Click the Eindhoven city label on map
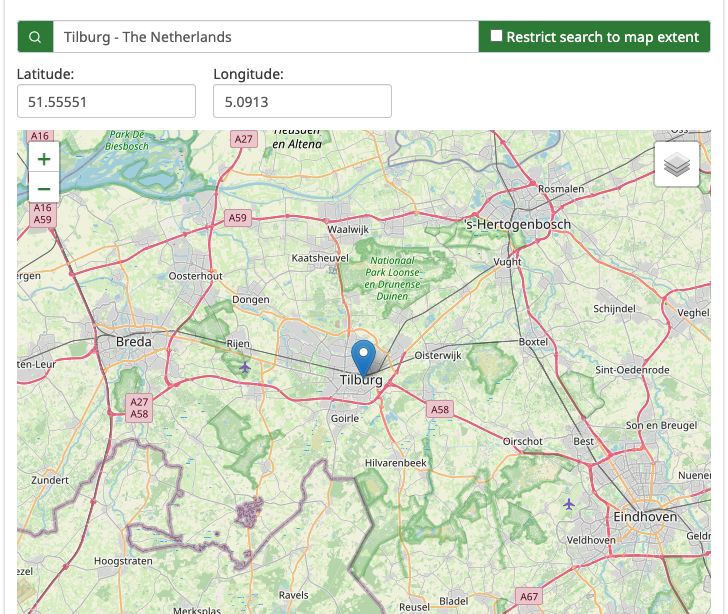Image resolution: width=728 pixels, height=614 pixels. 643,516
